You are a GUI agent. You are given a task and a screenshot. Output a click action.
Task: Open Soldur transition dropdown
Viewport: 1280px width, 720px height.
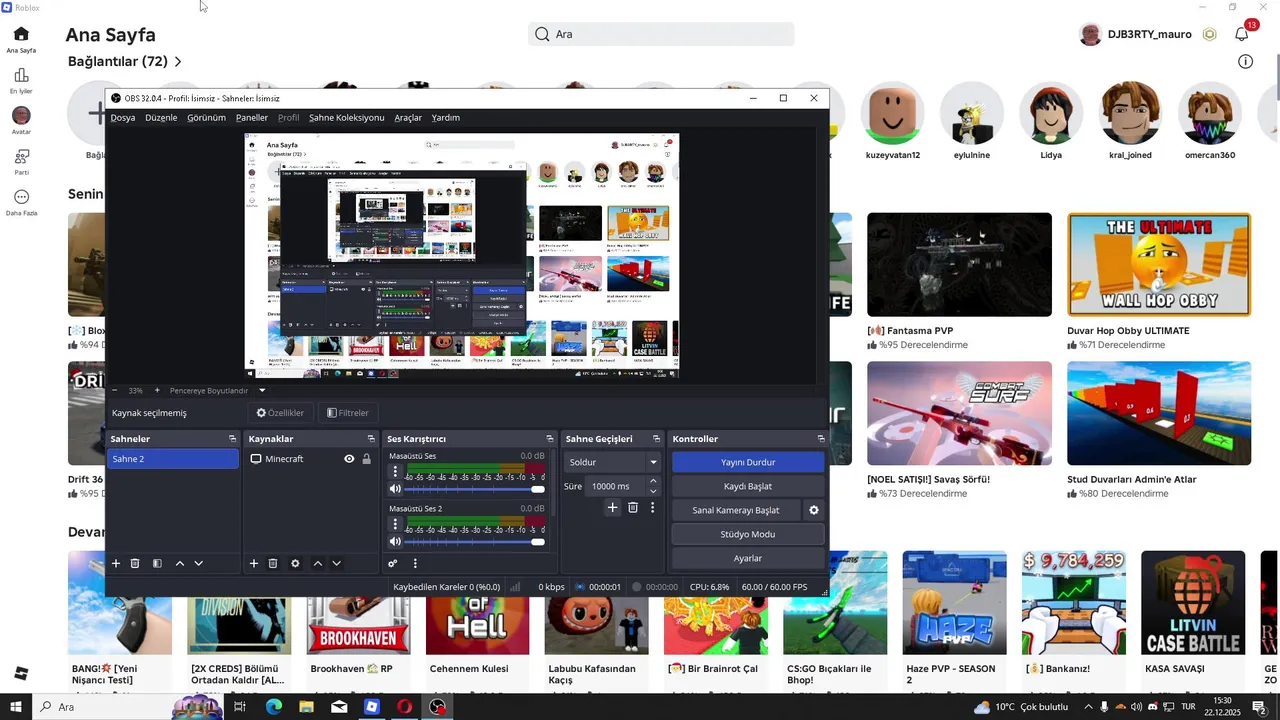click(x=613, y=462)
